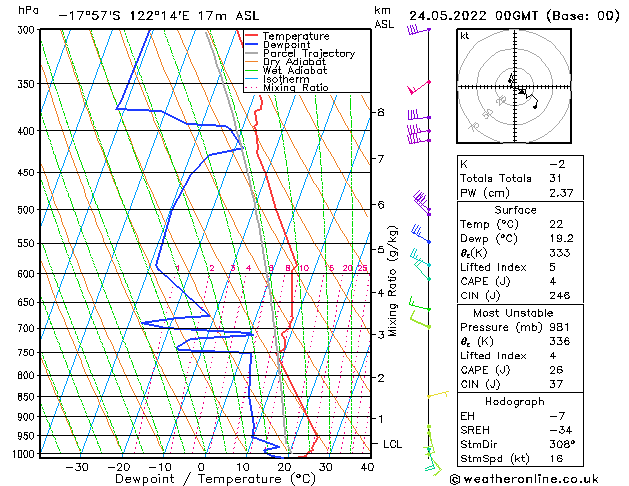Click the StmDir value 308°
This screenshot has width=629, height=486.
point(562,444)
